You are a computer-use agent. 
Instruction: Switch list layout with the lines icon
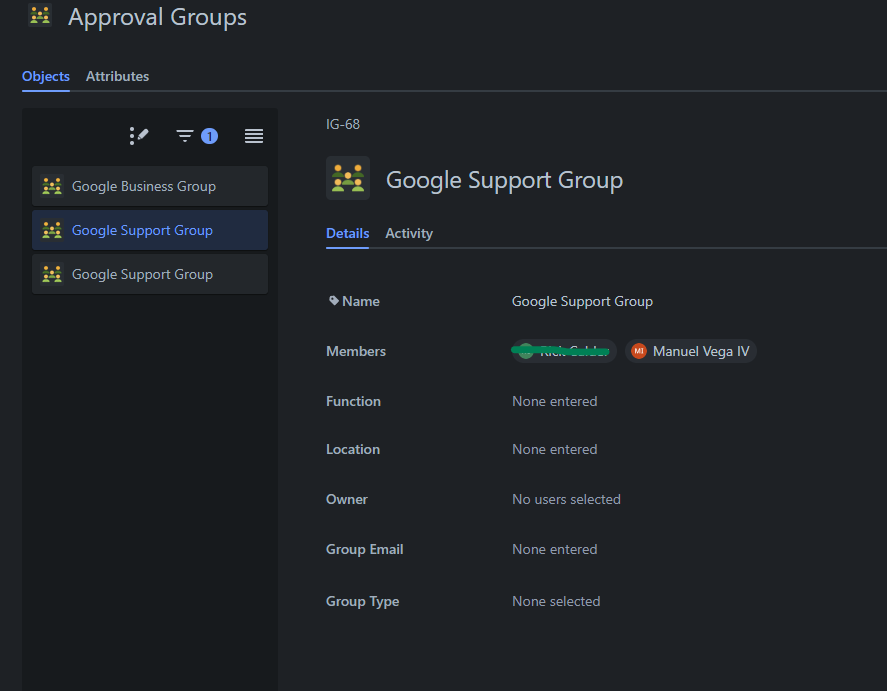254,136
